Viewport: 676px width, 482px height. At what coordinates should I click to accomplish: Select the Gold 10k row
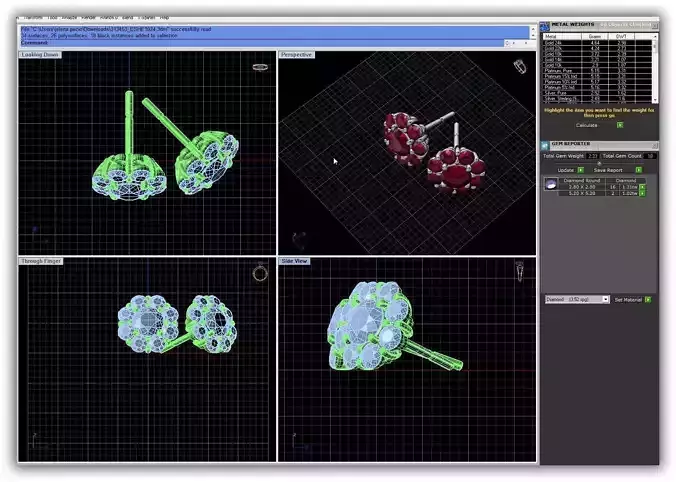coord(598,65)
